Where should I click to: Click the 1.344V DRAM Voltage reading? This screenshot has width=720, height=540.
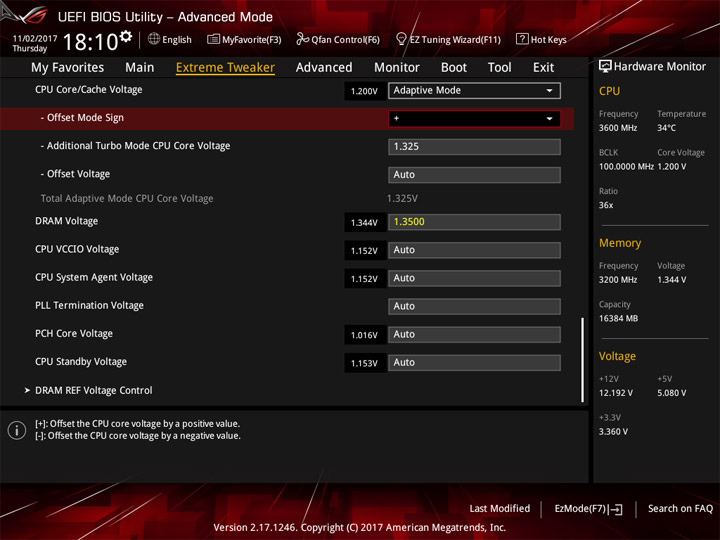365,222
